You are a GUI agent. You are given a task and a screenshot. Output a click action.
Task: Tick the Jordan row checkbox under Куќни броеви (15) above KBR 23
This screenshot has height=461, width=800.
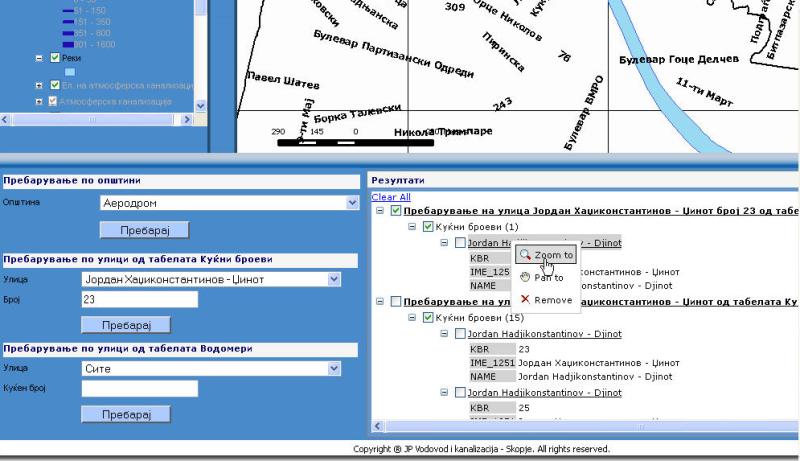click(460, 334)
